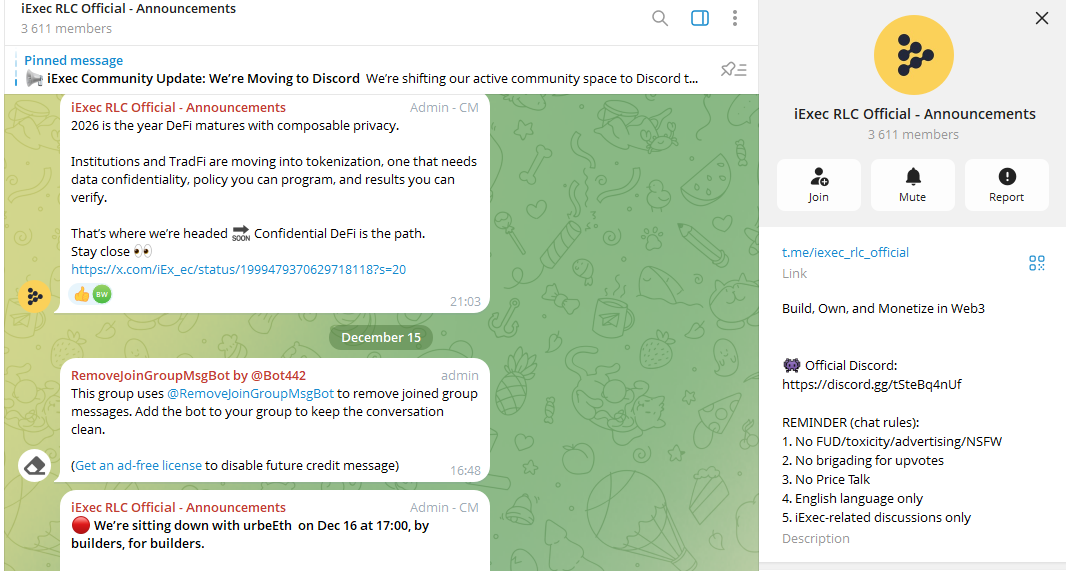The height and width of the screenshot is (571, 1066).
Task: Toggle the right info sidebar panel
Action: (700, 18)
